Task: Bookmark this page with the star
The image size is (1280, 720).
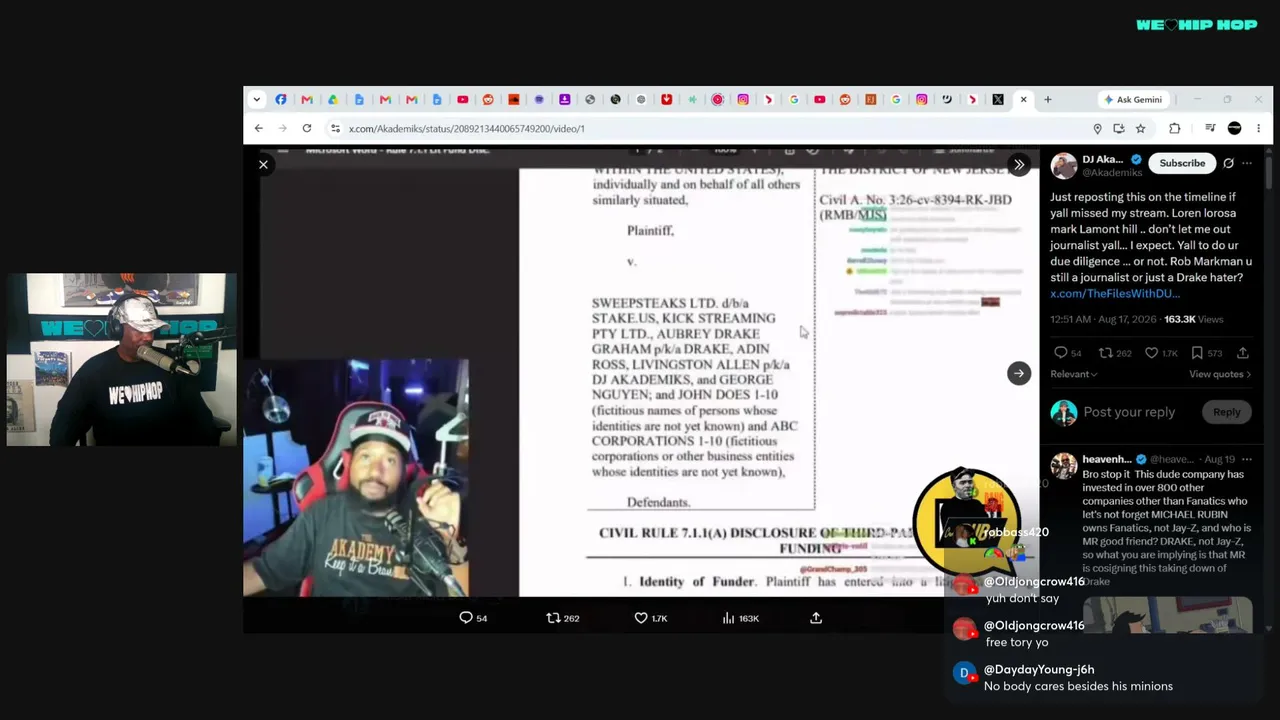Action: (x=1140, y=128)
